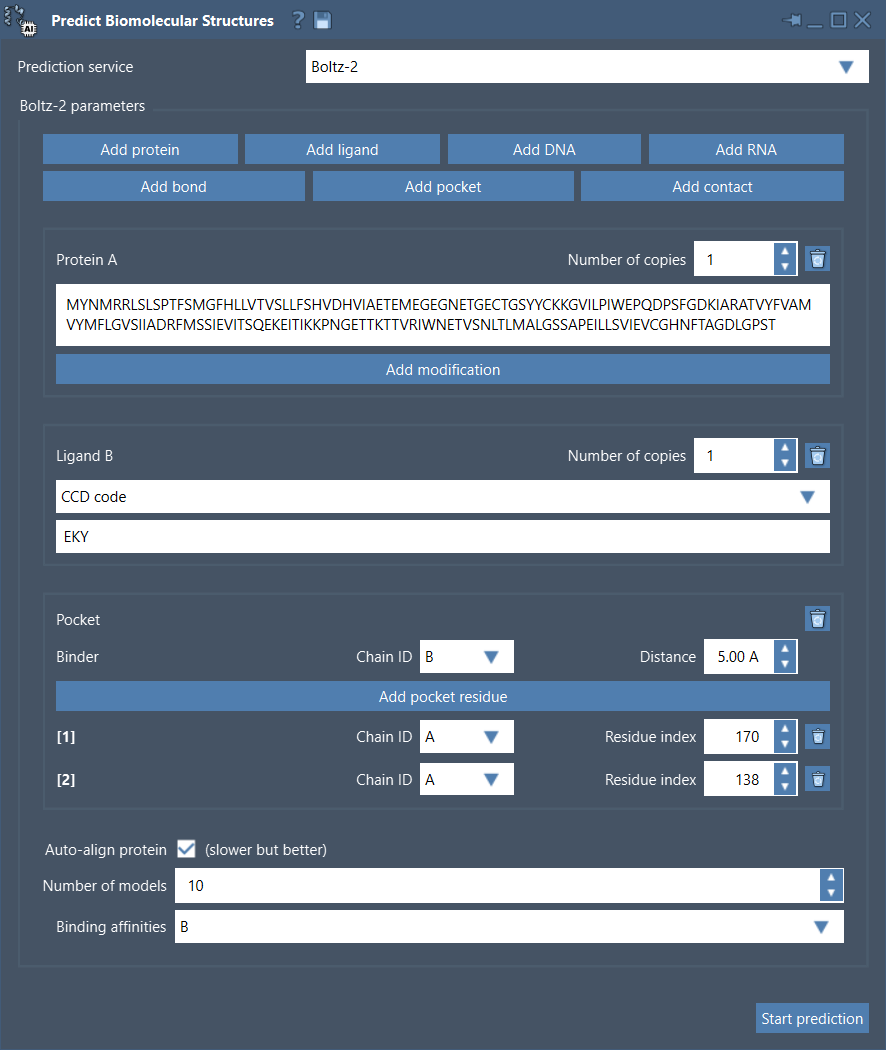Click the Add ligand button
Screen dimensions: 886x1050
point(342,149)
